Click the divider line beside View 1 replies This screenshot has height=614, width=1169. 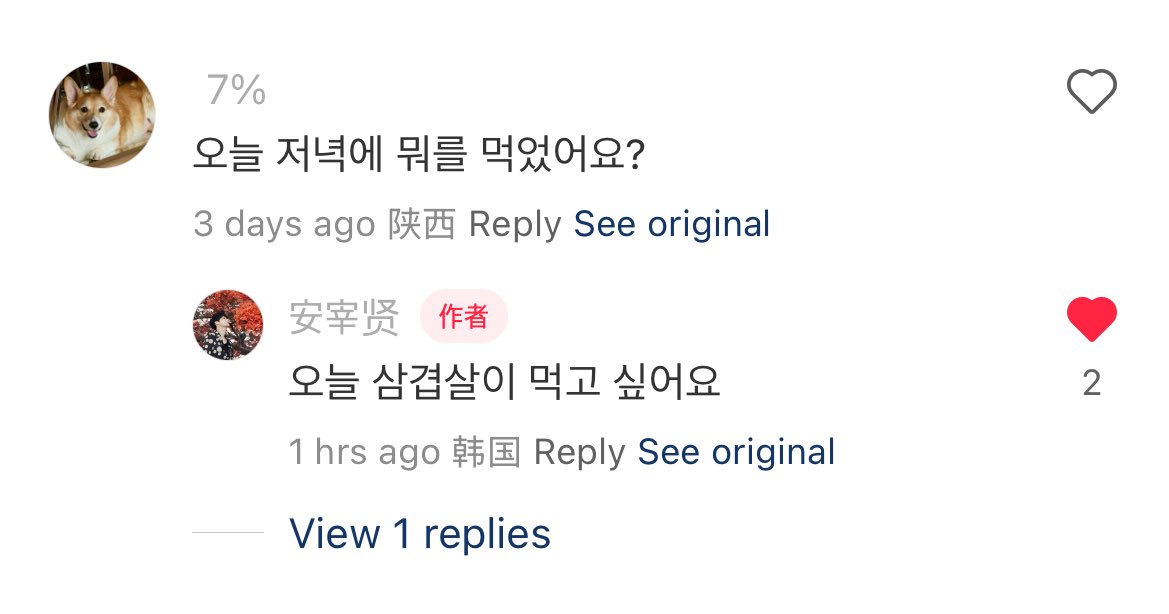[227, 533]
